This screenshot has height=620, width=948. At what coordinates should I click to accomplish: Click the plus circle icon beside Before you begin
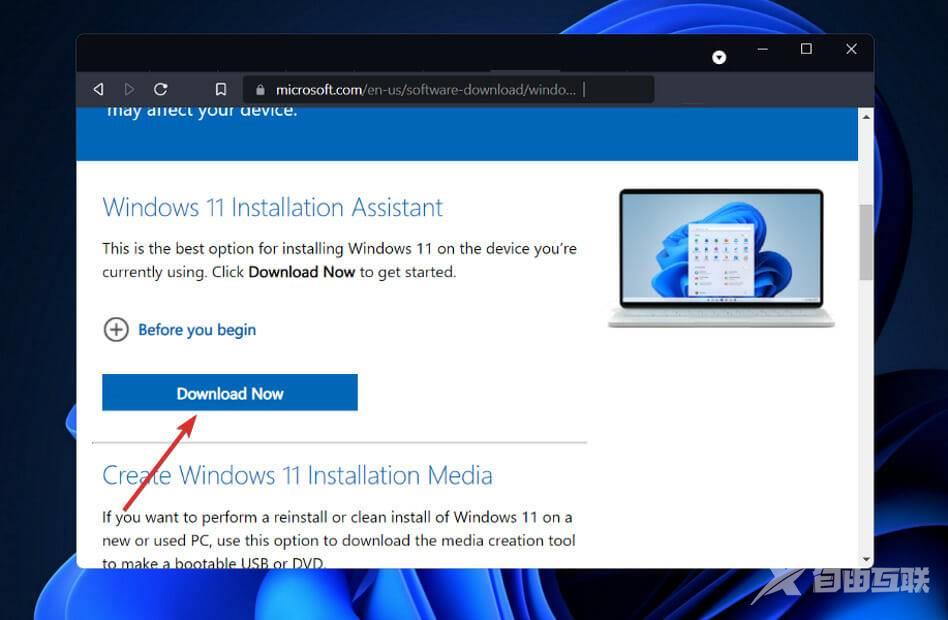coord(117,330)
